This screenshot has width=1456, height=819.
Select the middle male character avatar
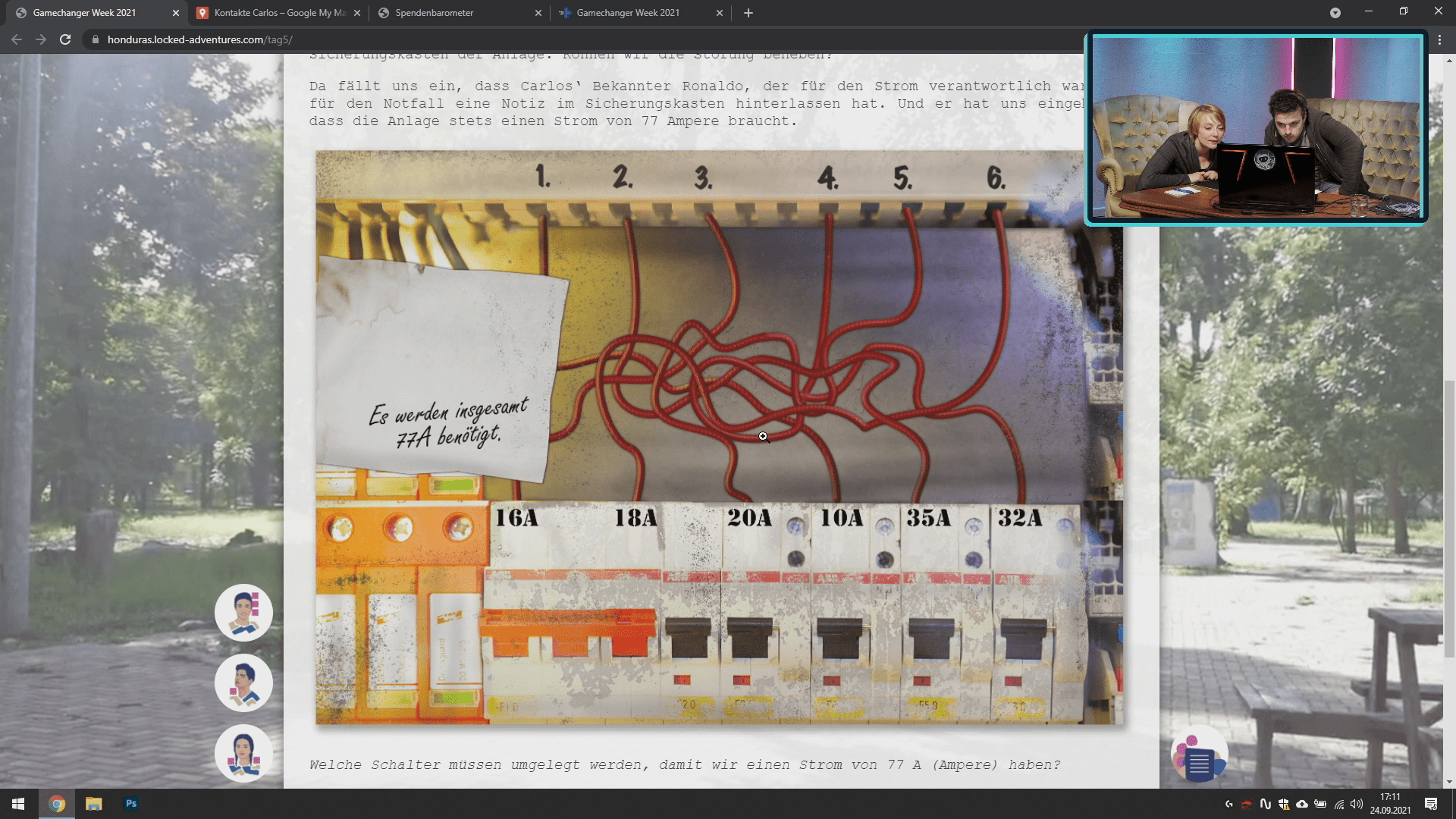[243, 682]
